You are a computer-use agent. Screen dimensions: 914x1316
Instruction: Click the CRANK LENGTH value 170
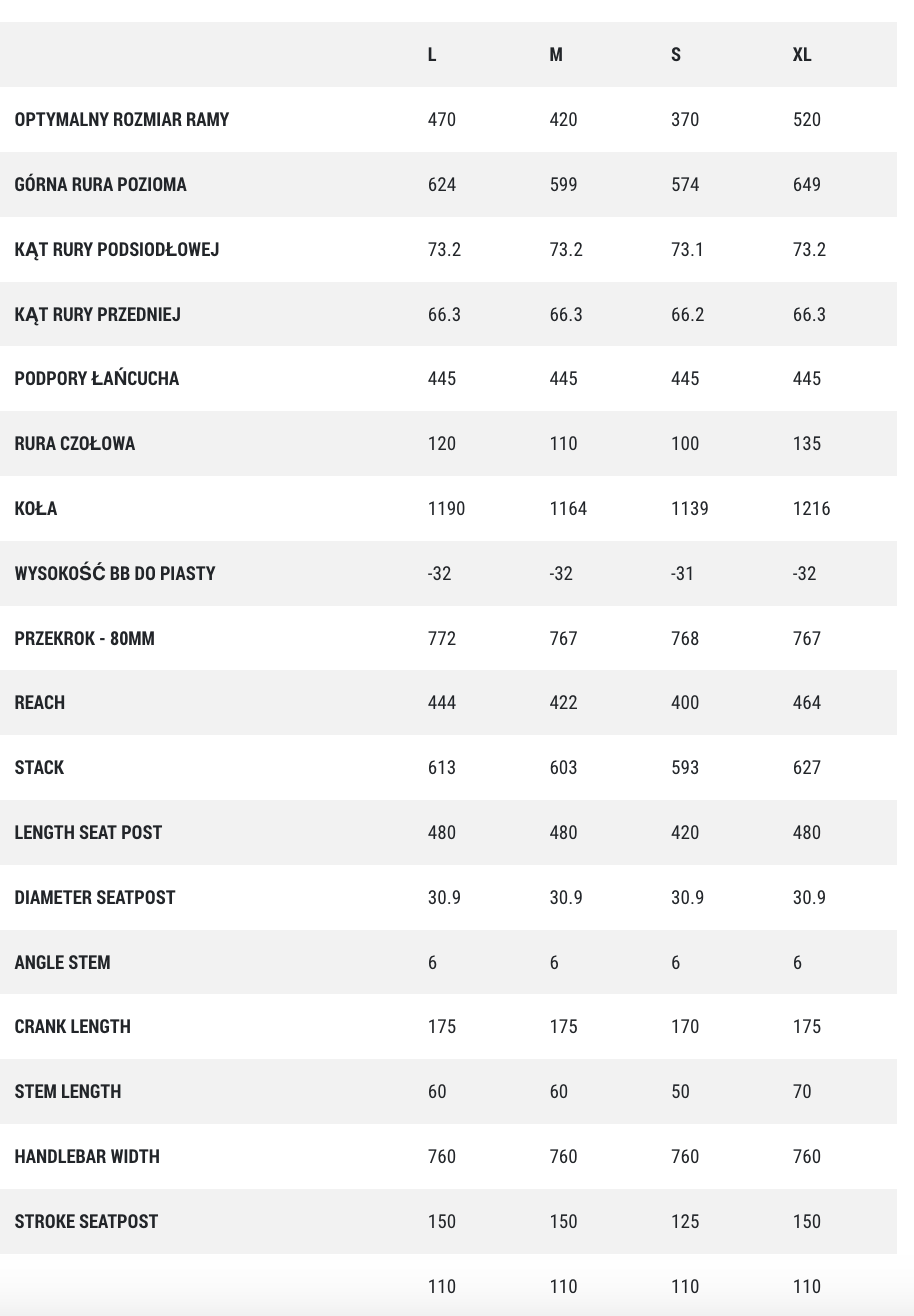coord(685,1027)
